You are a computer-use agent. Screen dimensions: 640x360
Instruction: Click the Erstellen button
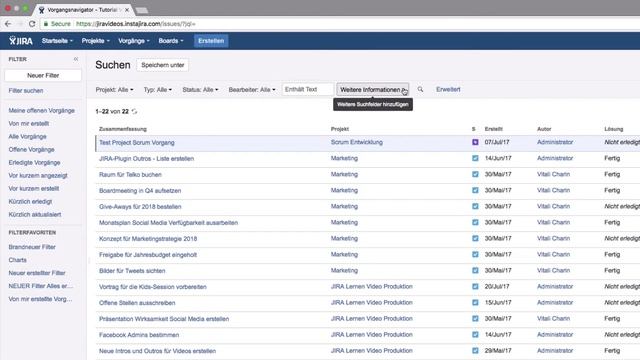click(x=211, y=41)
